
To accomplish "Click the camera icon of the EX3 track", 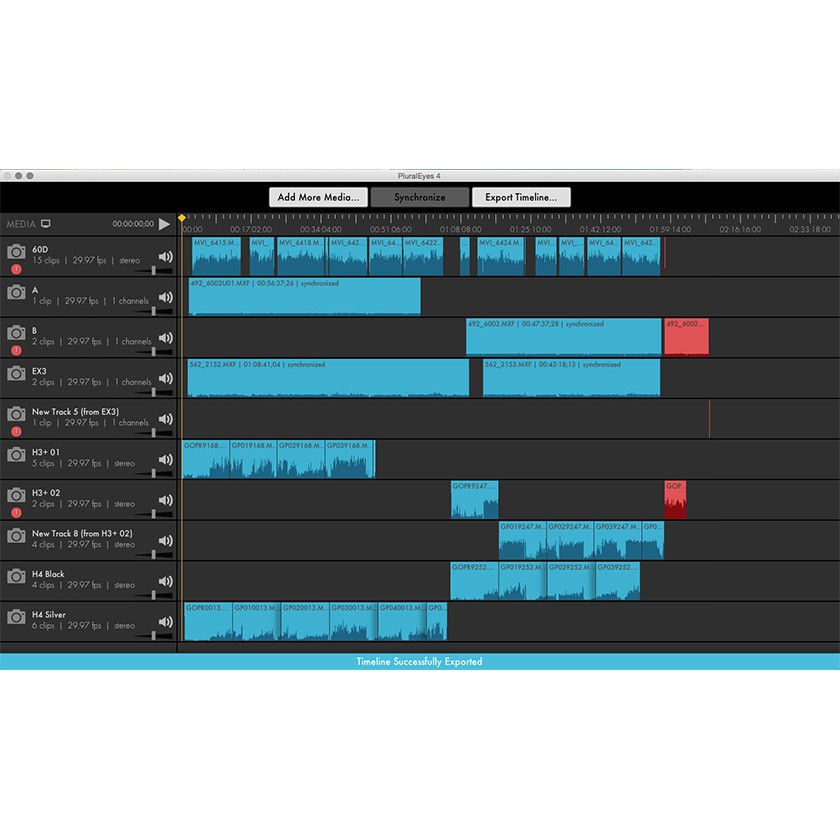I will 16,373.
